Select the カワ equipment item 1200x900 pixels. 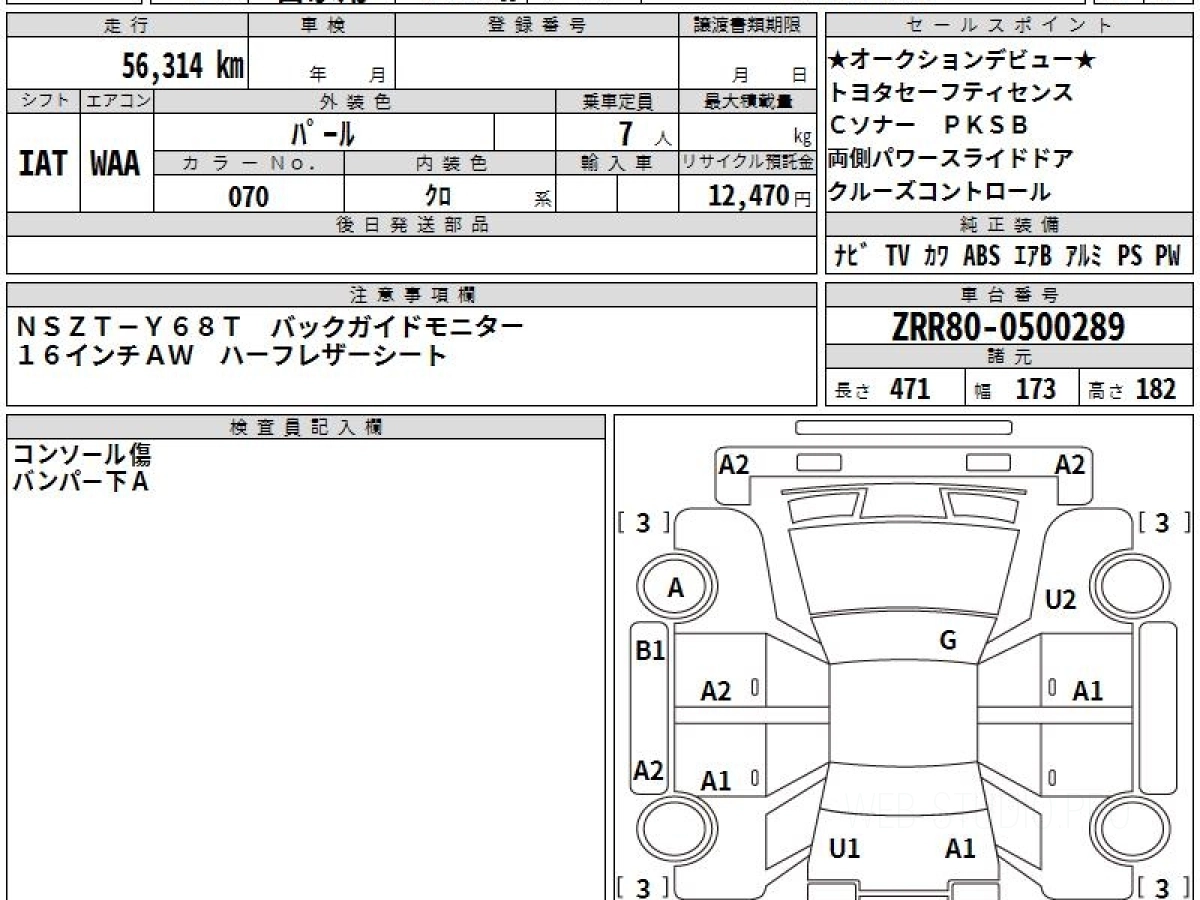pyautogui.click(x=937, y=256)
